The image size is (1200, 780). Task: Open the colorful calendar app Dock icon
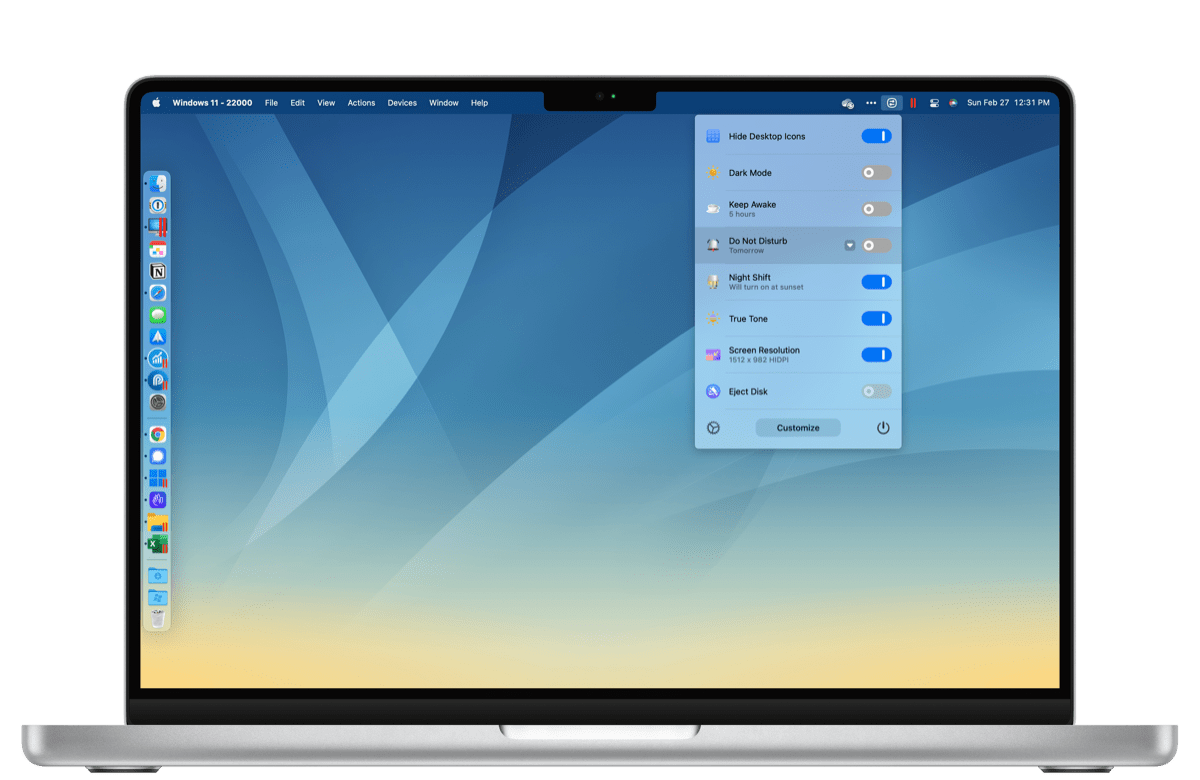click(x=158, y=249)
